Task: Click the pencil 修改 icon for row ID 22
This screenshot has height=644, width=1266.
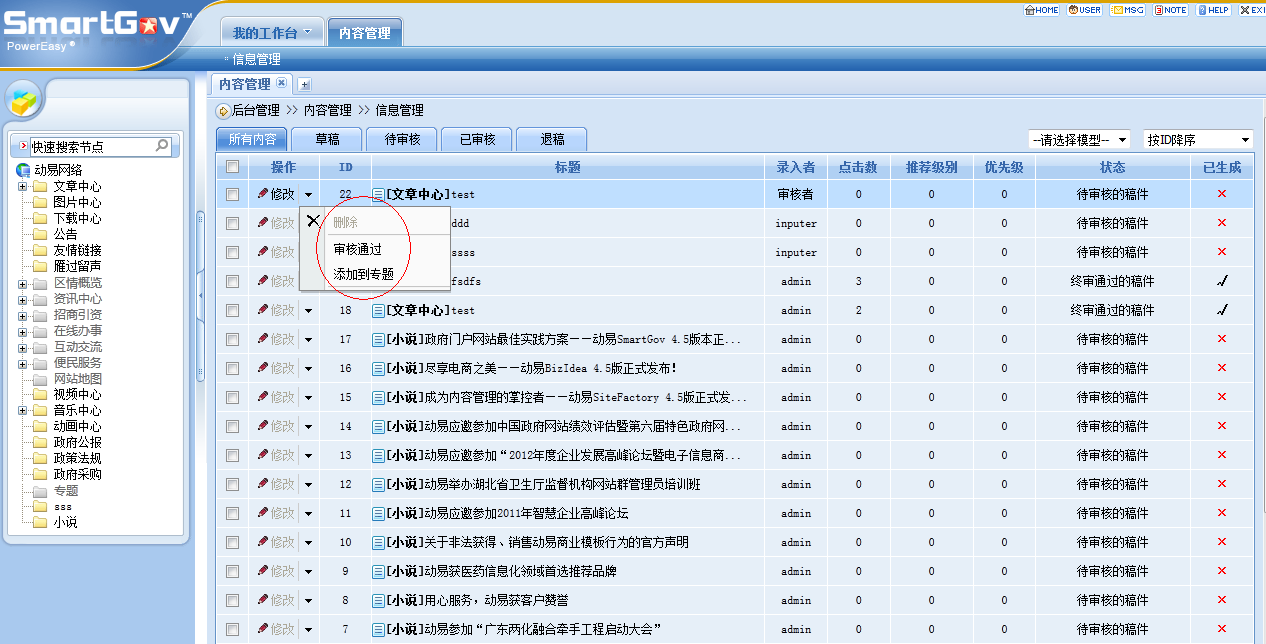Action: click(263, 194)
